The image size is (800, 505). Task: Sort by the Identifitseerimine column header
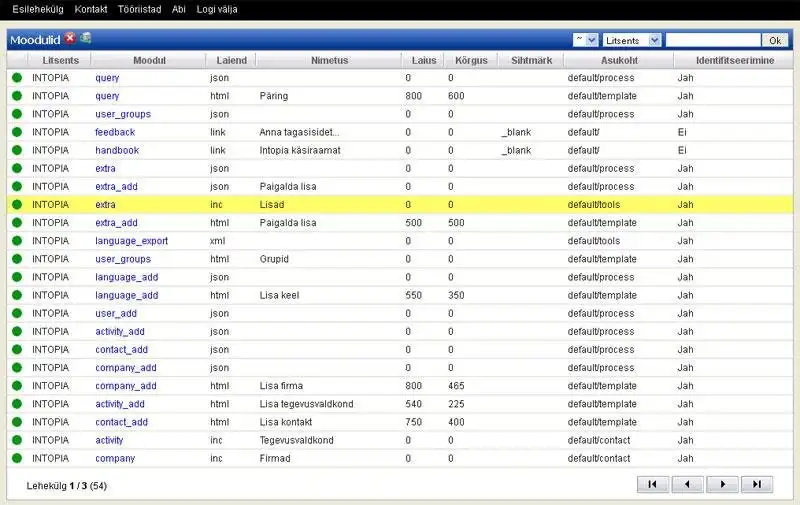(x=735, y=60)
